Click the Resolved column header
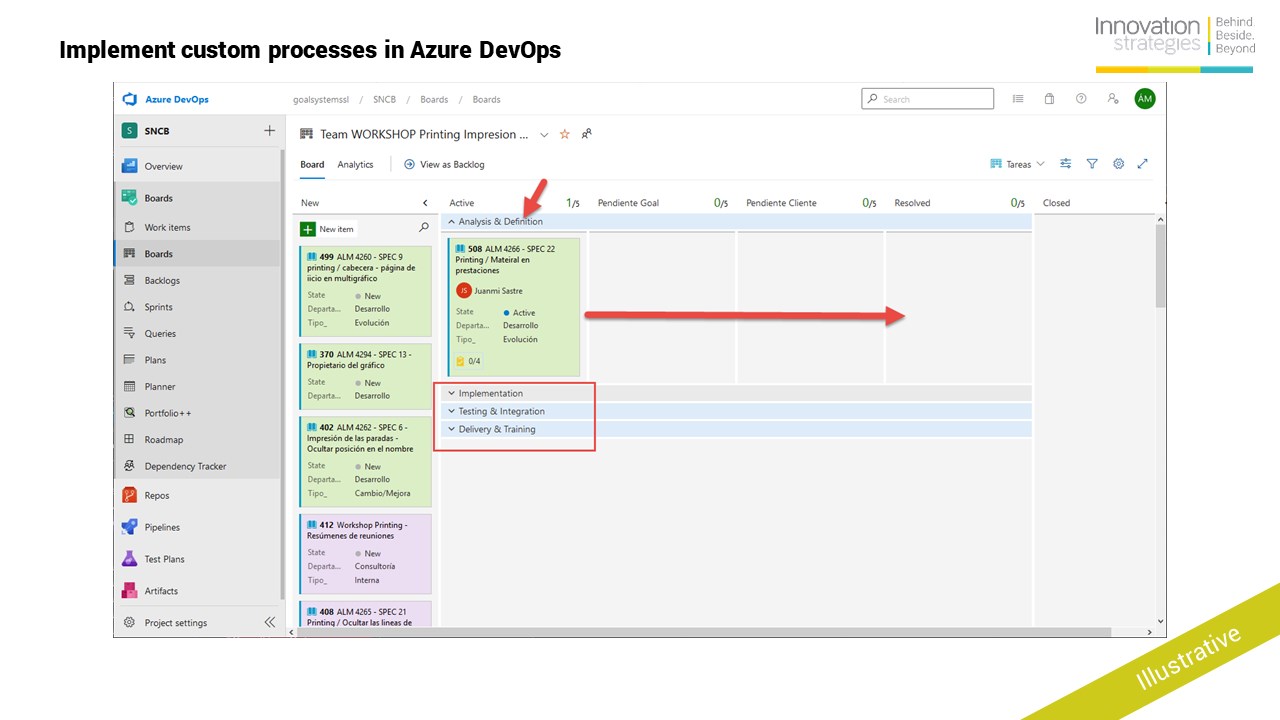The image size is (1280, 720). (912, 203)
